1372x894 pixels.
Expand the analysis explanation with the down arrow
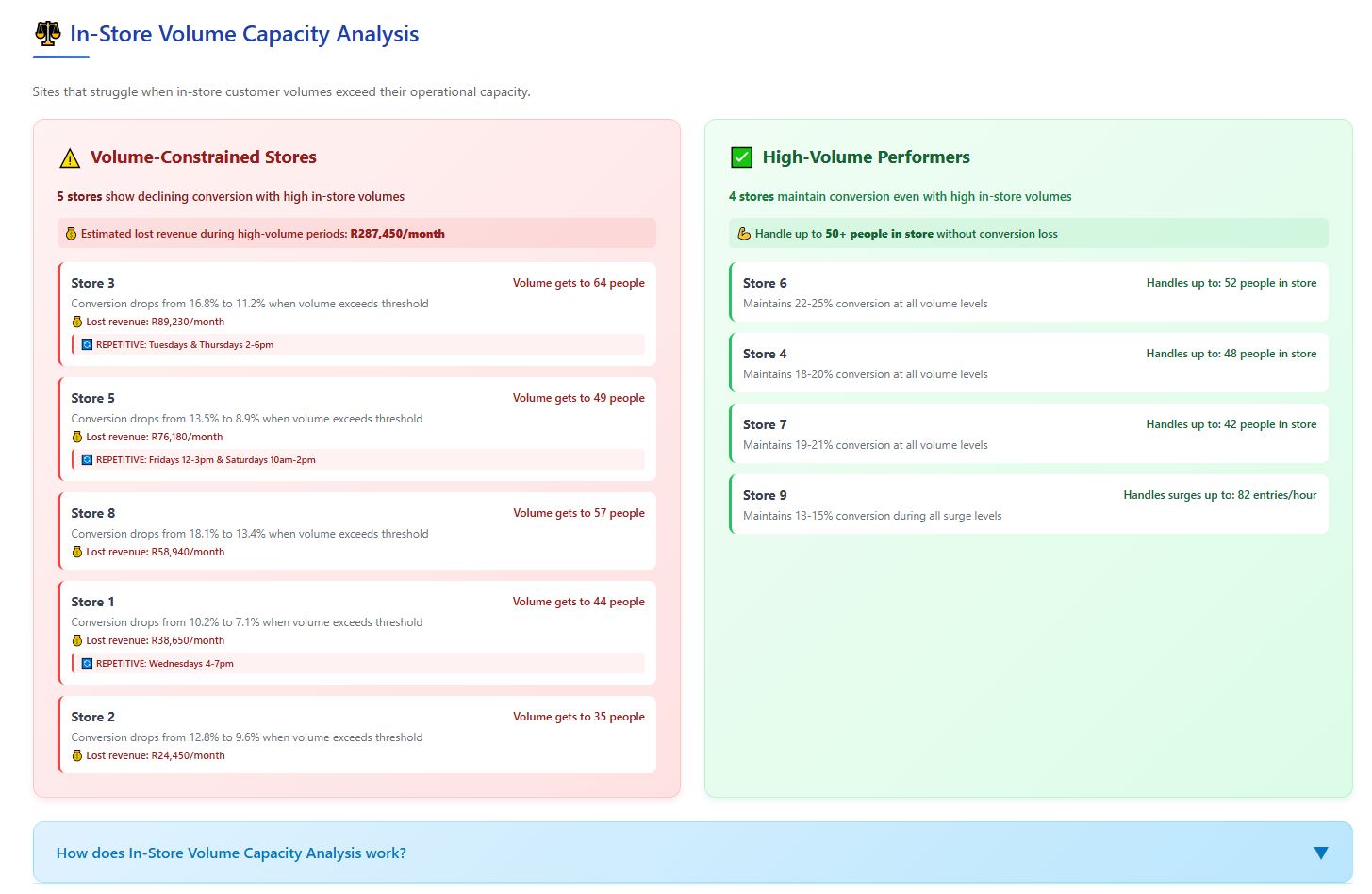[x=1320, y=853]
